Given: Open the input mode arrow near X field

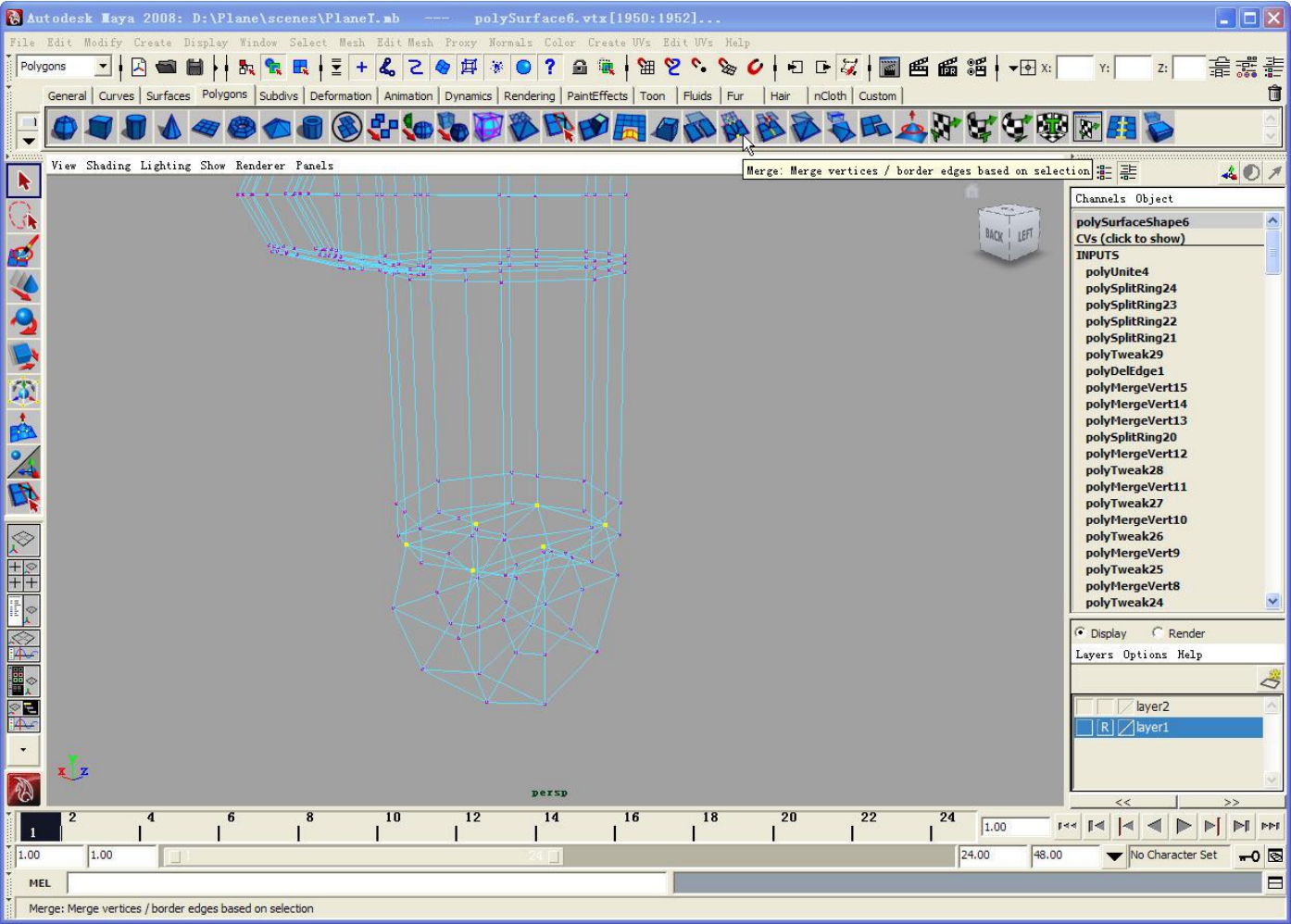Looking at the screenshot, I should 1013,68.
